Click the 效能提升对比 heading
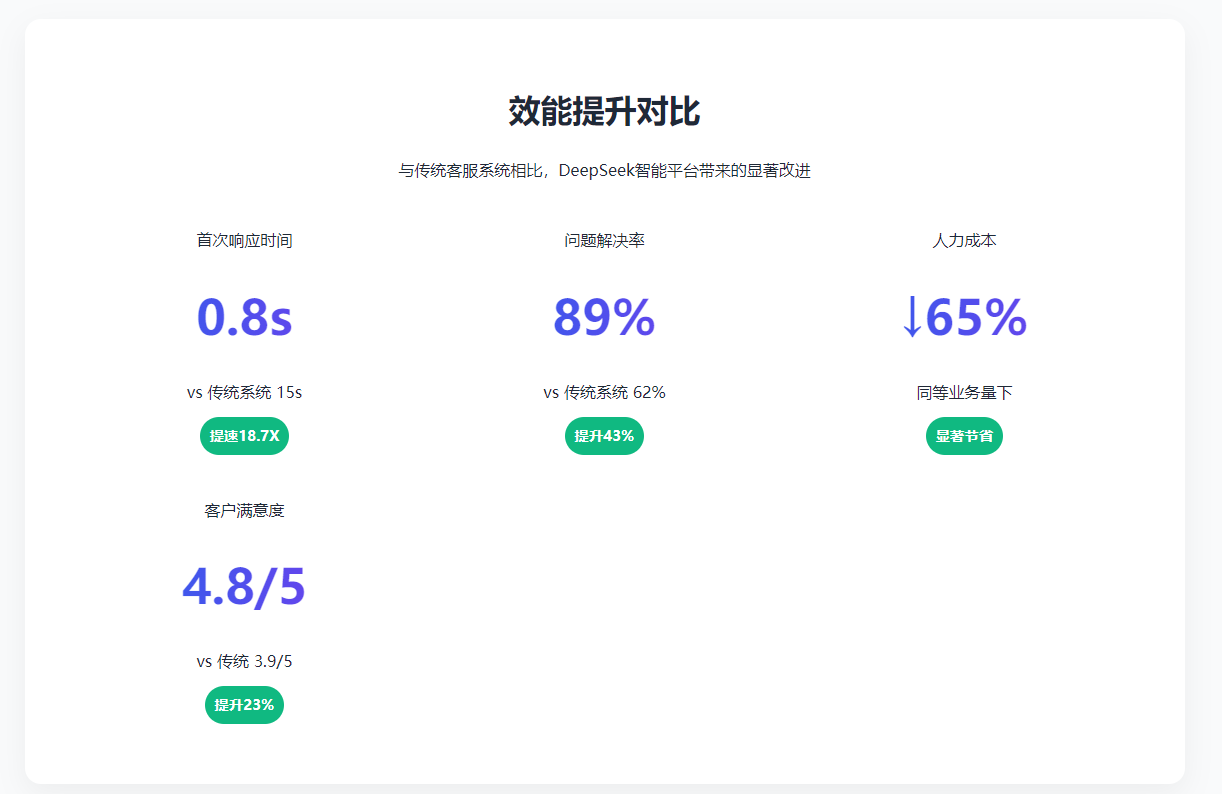This screenshot has height=794, width=1222. [x=604, y=112]
